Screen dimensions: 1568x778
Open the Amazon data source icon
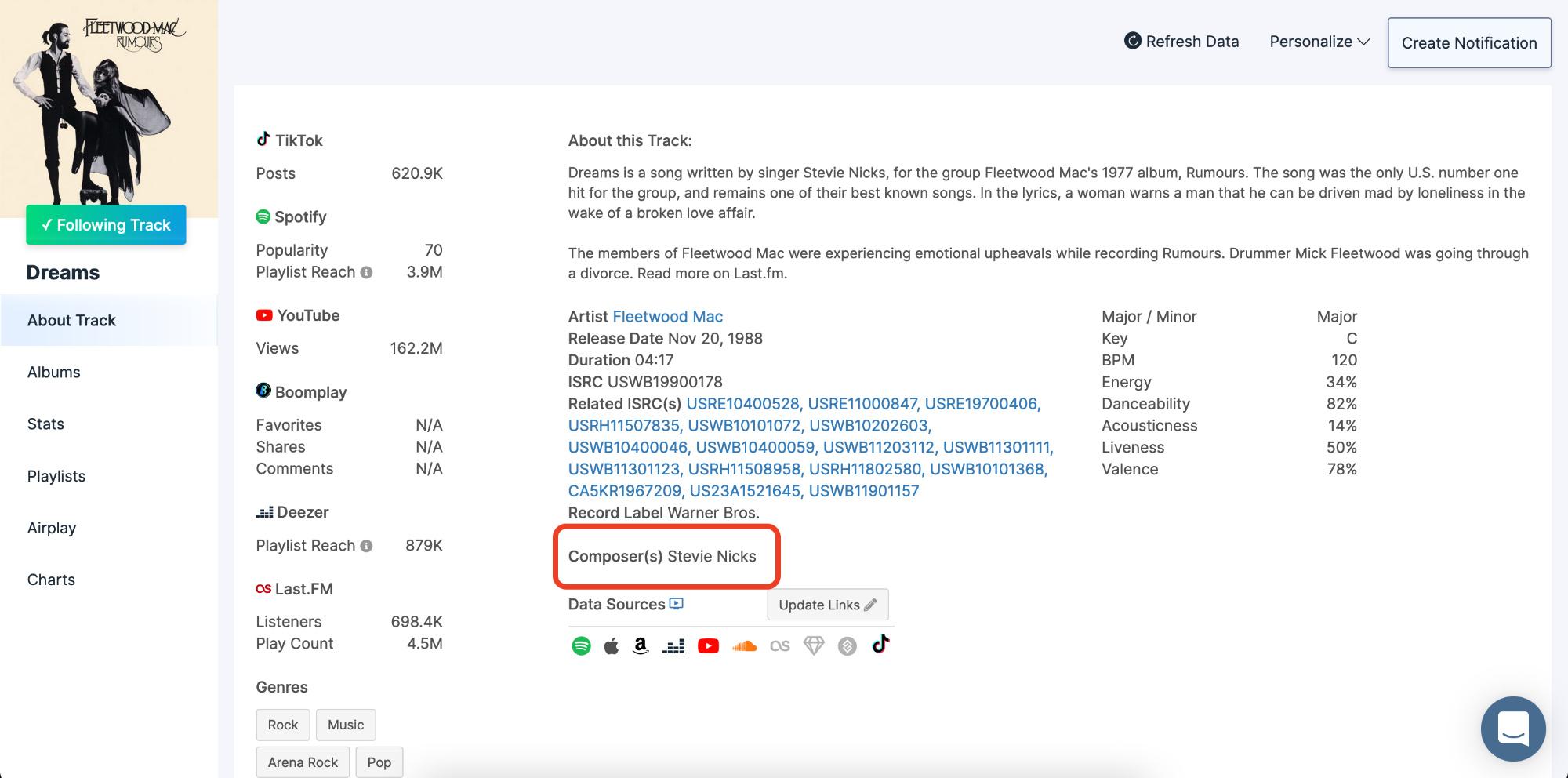641,646
